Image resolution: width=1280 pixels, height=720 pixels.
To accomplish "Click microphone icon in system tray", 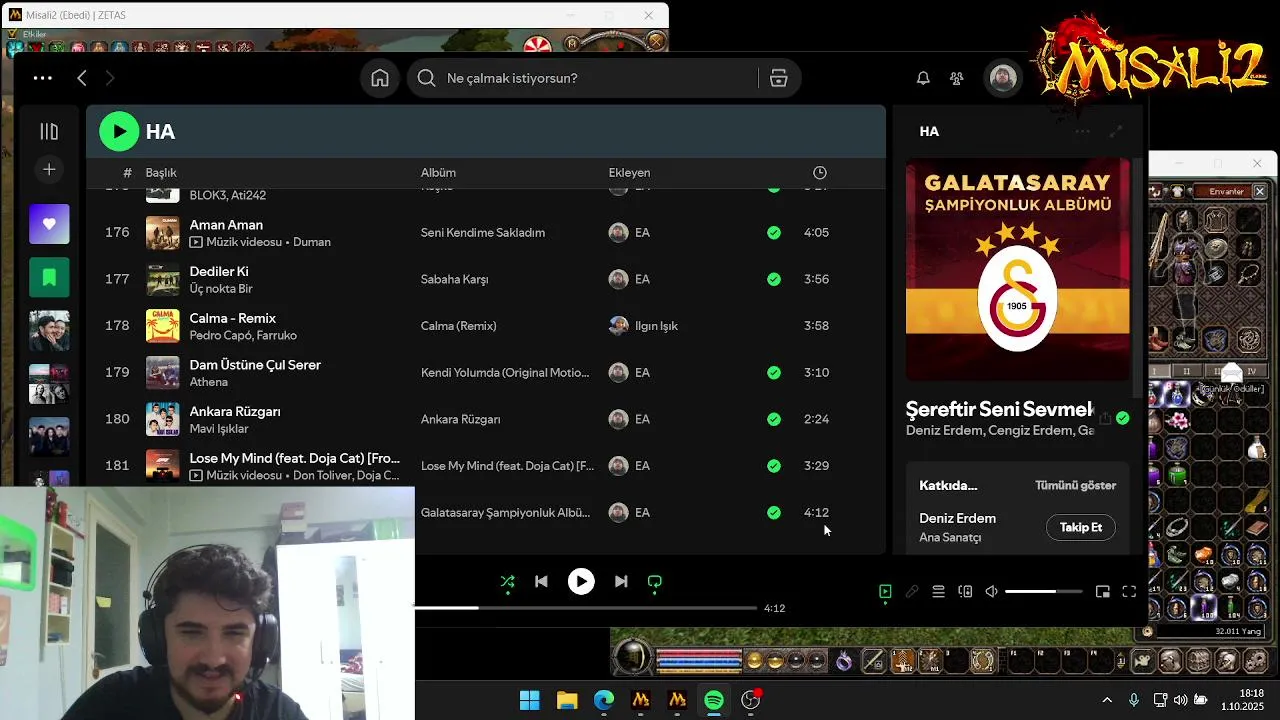I will click(1134, 700).
